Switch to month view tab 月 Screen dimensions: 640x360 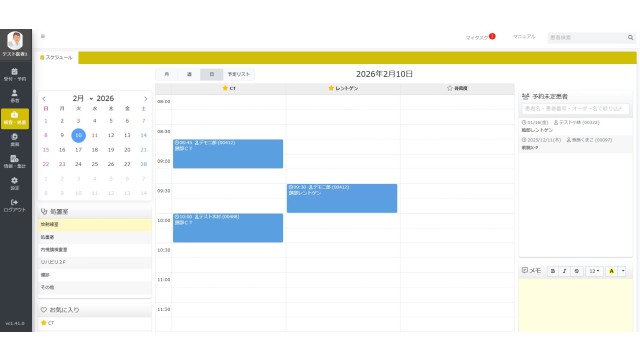pyautogui.click(x=167, y=74)
